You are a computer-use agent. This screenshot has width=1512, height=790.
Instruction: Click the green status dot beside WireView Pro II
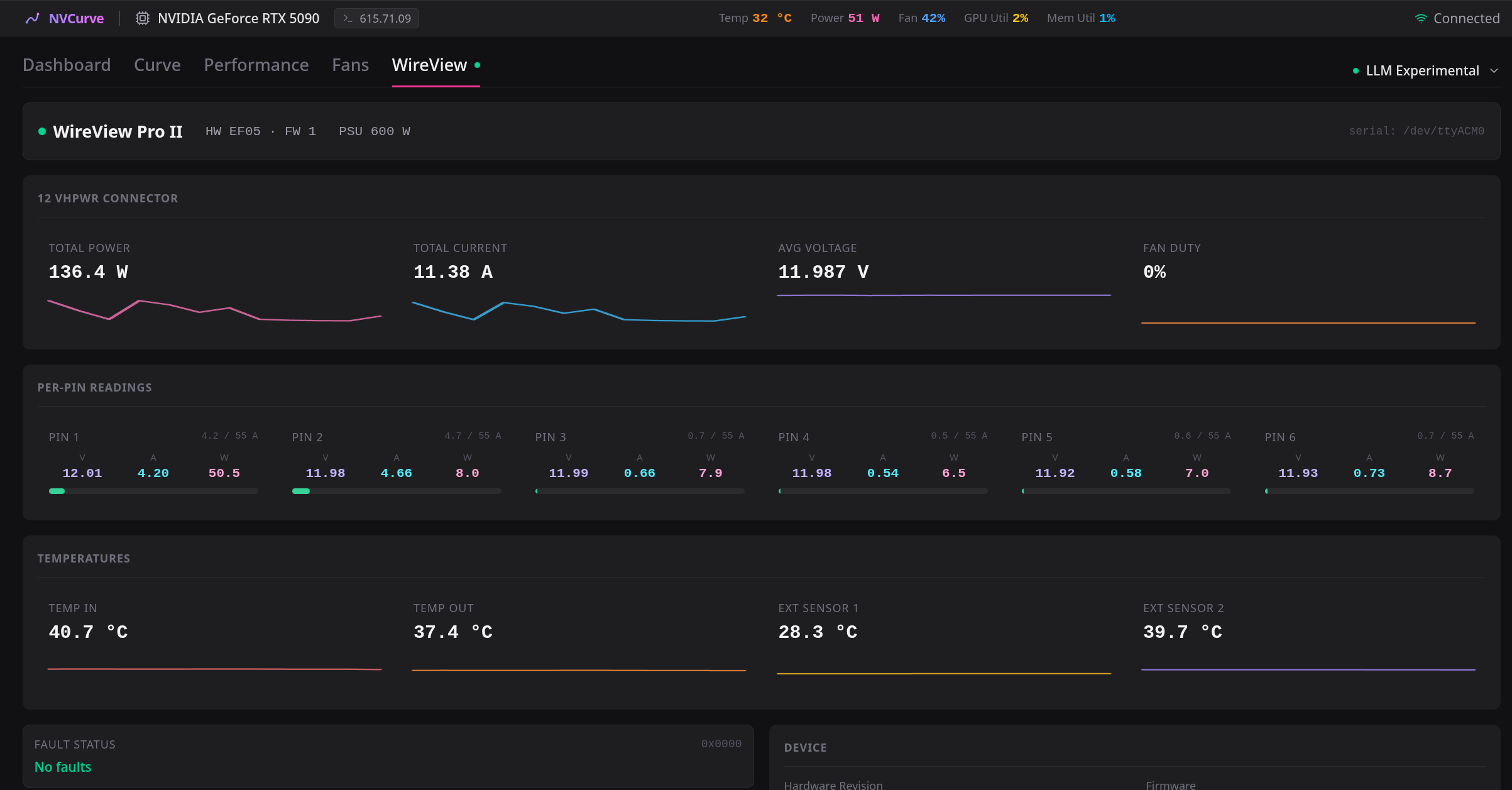click(x=42, y=131)
